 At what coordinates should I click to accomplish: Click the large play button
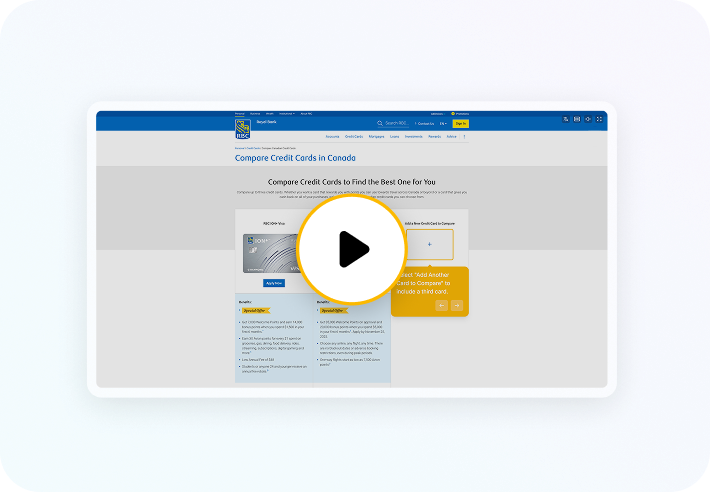click(352, 249)
